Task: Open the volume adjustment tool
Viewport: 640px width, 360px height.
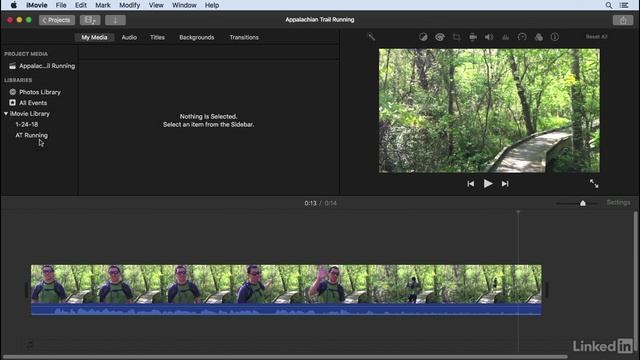Action: click(x=489, y=37)
